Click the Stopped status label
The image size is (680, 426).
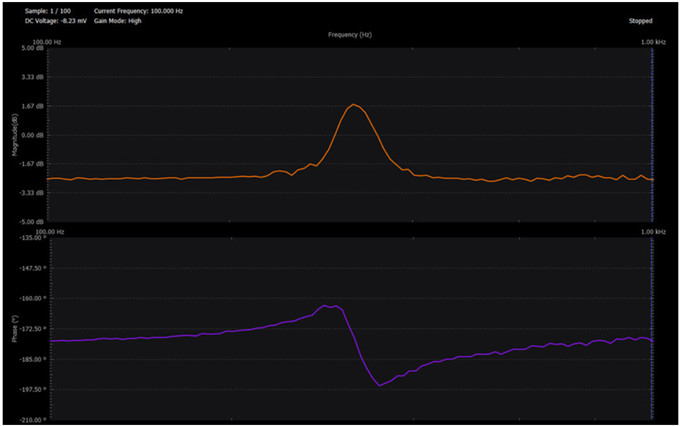641,21
